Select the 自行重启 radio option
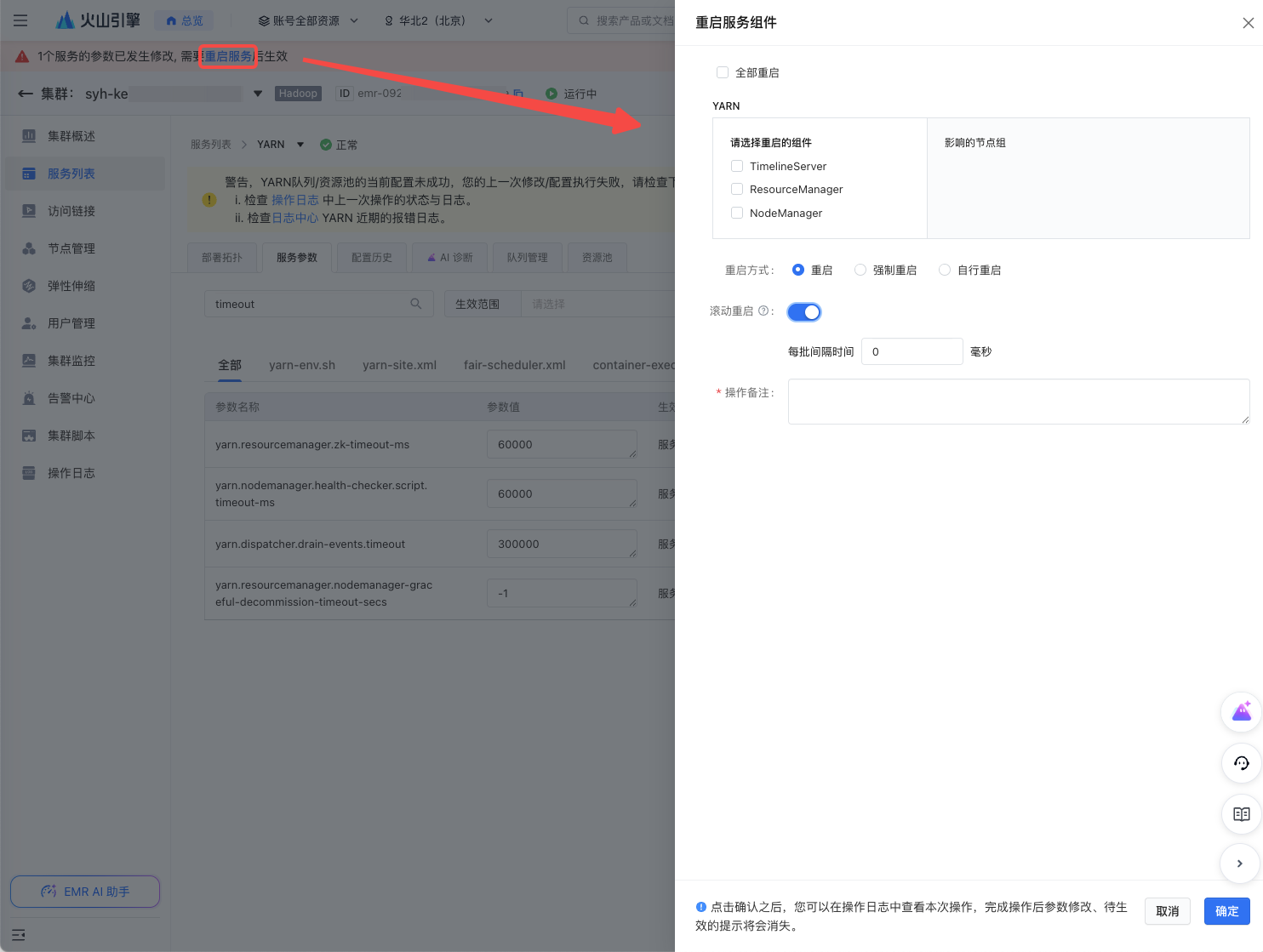Image resolution: width=1263 pixels, height=952 pixels. pos(945,270)
